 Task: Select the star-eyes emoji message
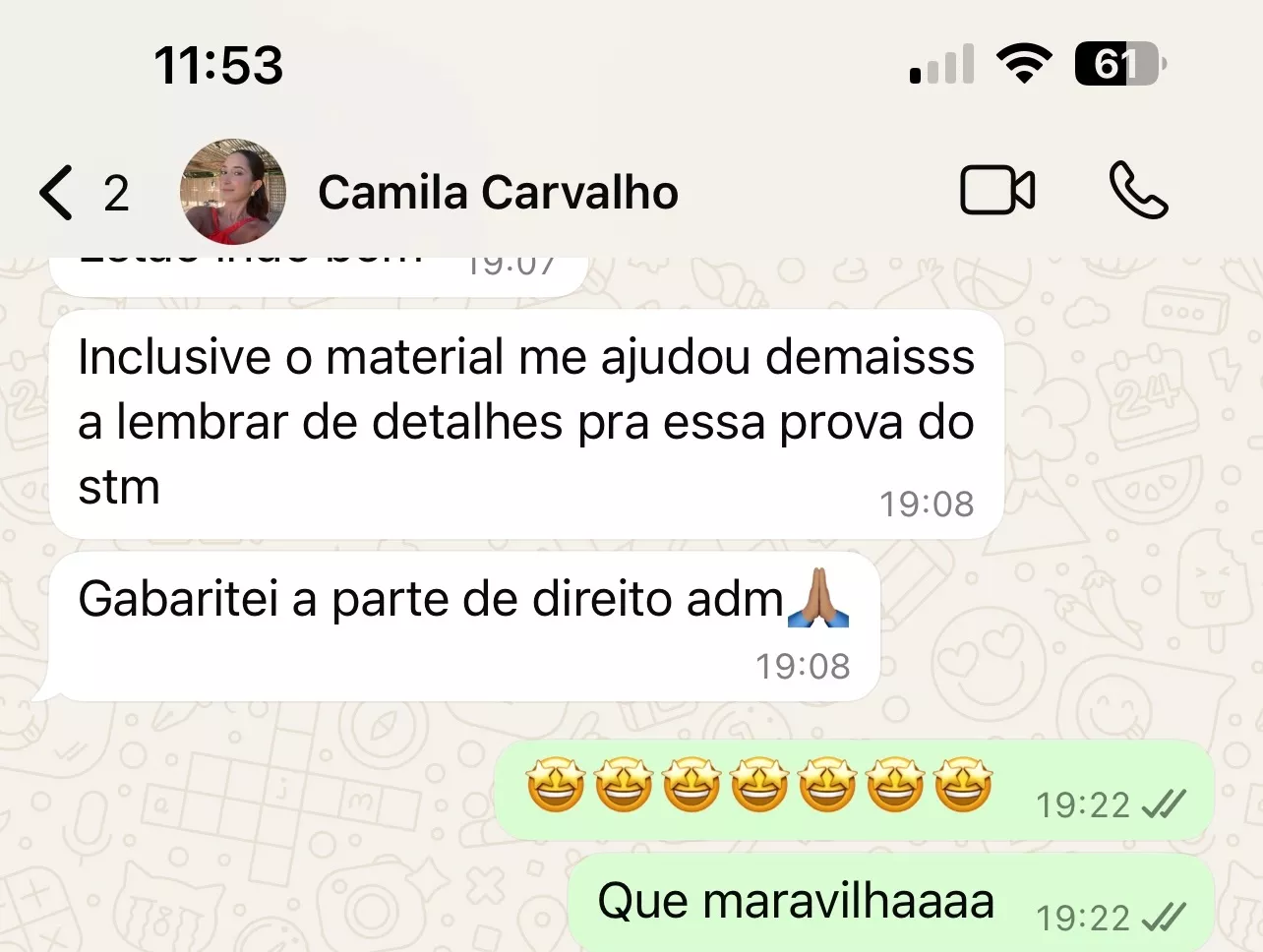coord(854,790)
